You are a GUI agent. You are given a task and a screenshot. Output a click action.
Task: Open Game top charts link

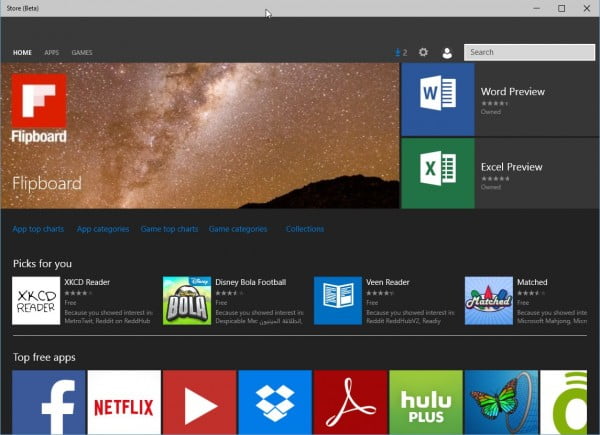169,229
